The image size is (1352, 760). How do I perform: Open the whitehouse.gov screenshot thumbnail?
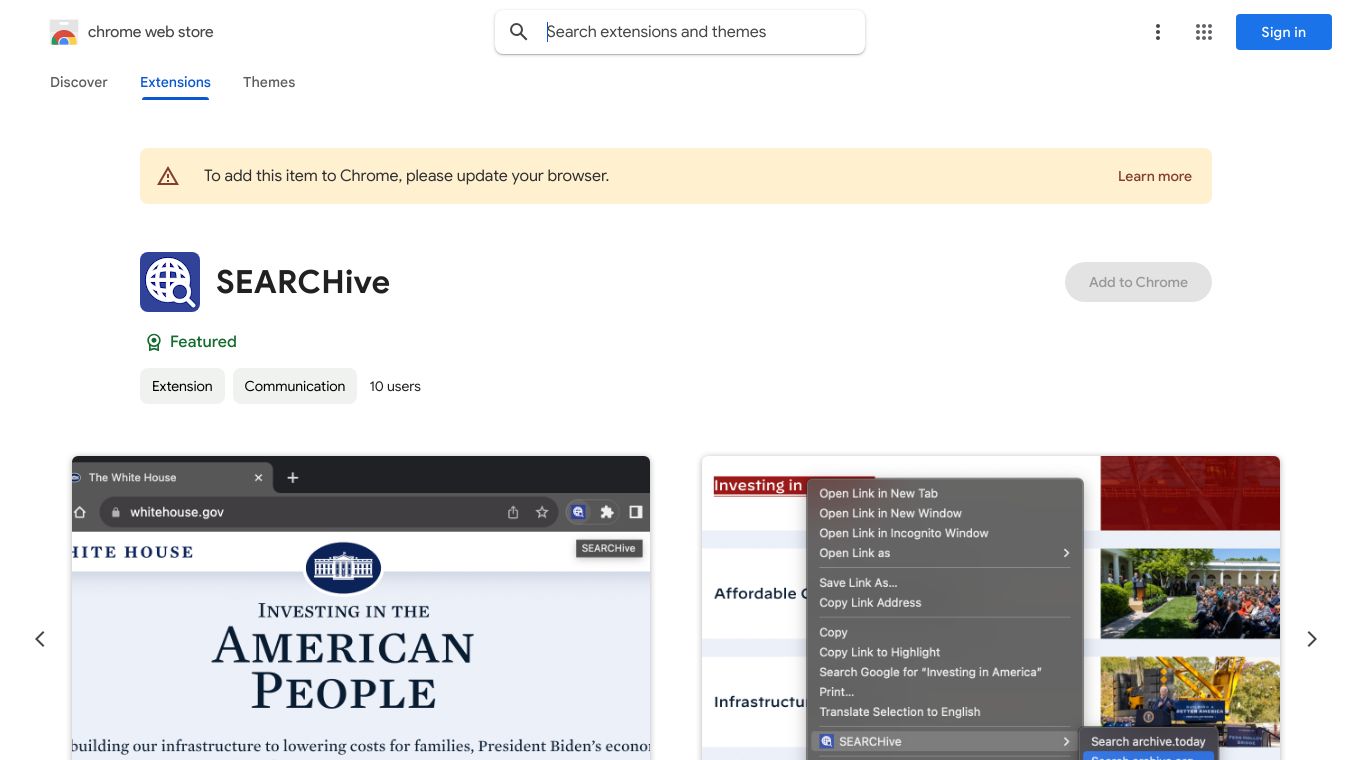coord(361,608)
